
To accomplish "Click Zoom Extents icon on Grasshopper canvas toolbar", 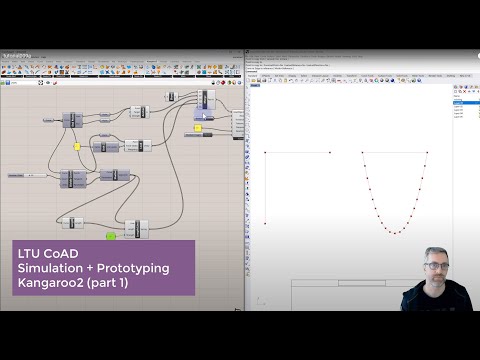I will [x=41, y=83].
